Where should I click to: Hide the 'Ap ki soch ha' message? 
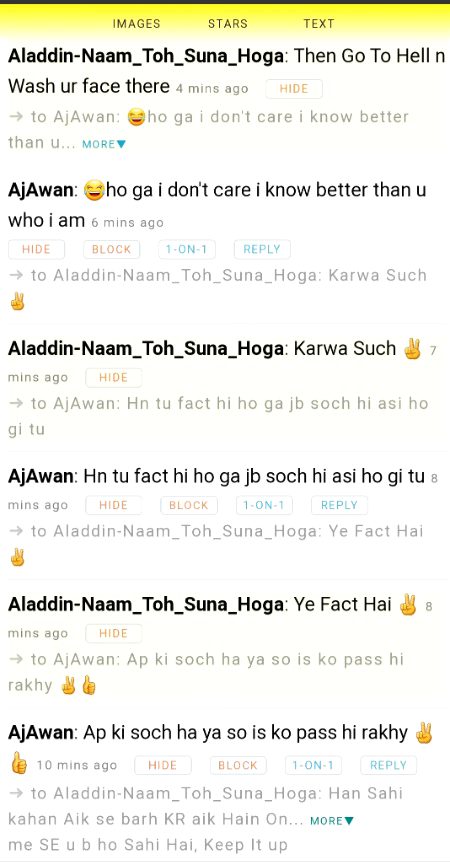(163, 765)
